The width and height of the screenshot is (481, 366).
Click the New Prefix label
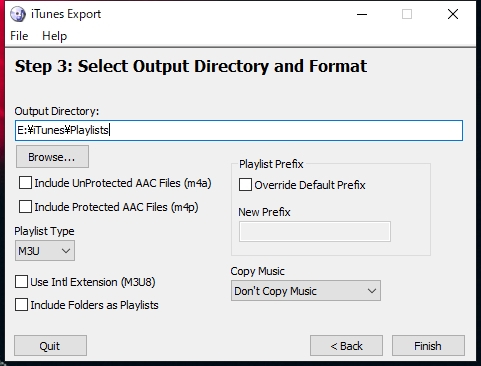pyautogui.click(x=264, y=212)
